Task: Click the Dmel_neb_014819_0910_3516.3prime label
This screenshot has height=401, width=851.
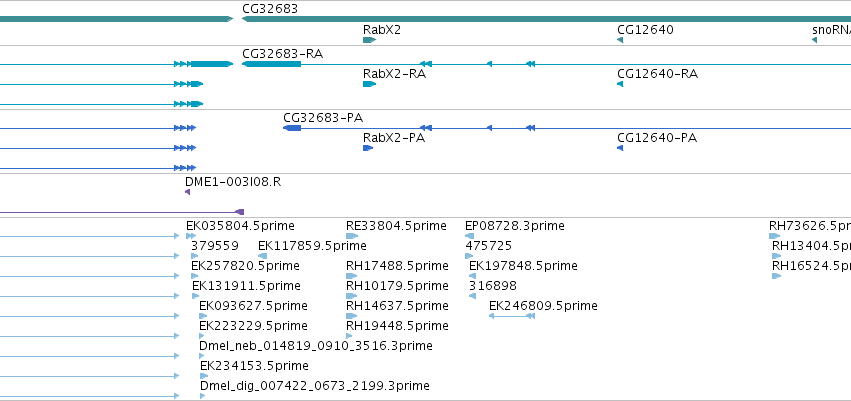Action: (316, 346)
